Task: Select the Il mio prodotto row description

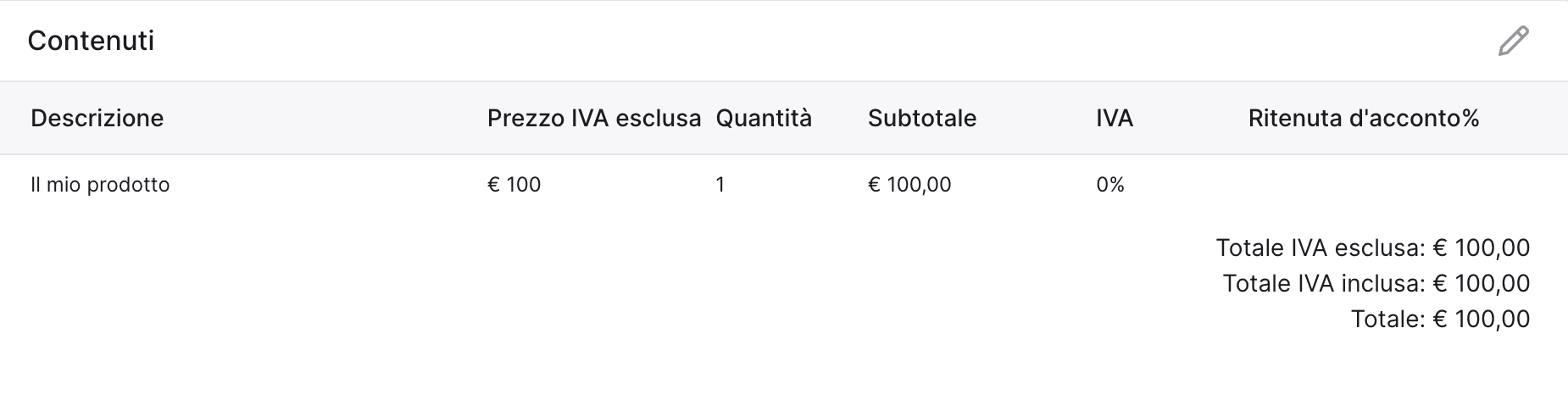Action: point(100,185)
